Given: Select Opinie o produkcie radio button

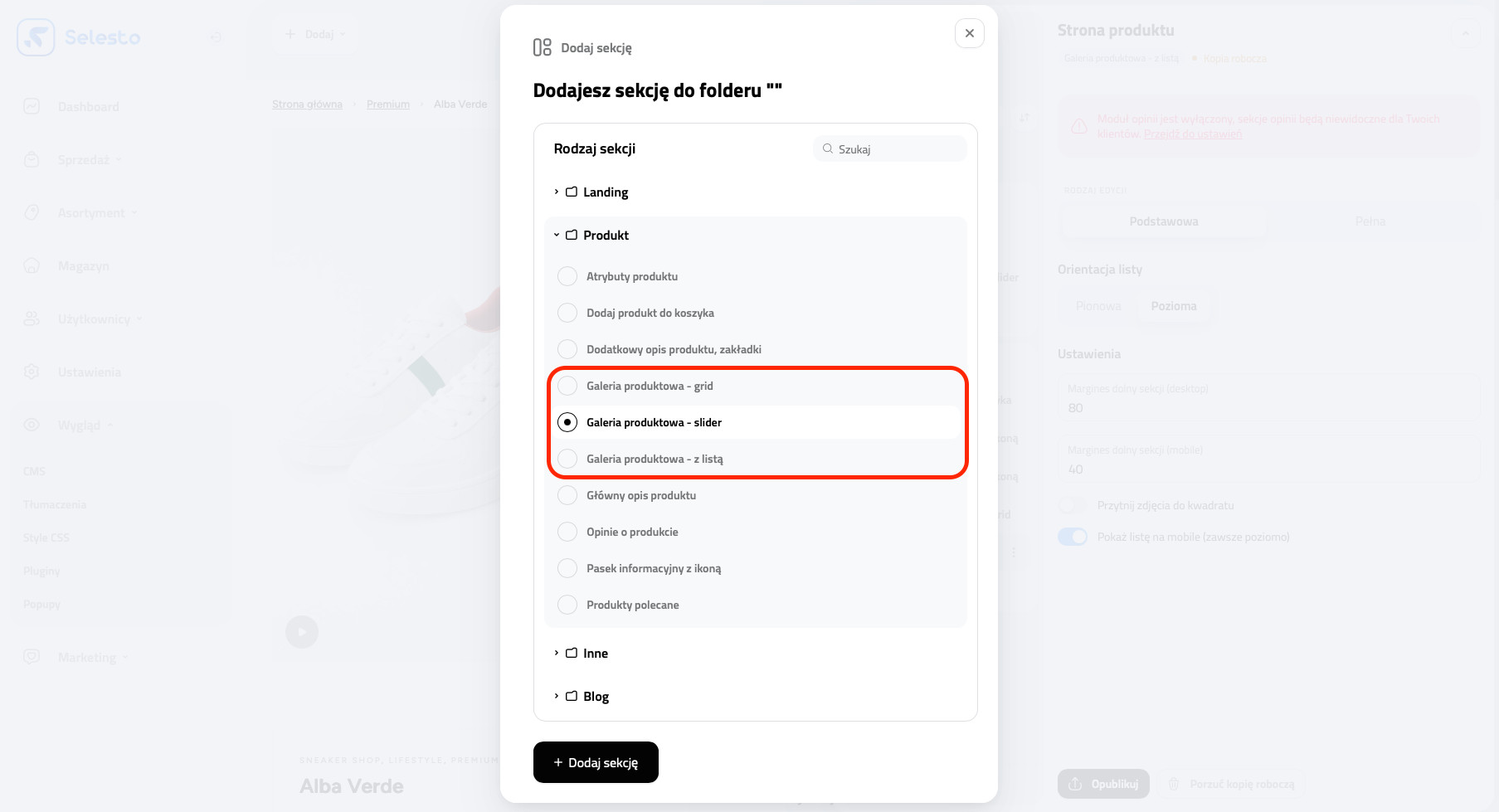Looking at the screenshot, I should coord(567,532).
